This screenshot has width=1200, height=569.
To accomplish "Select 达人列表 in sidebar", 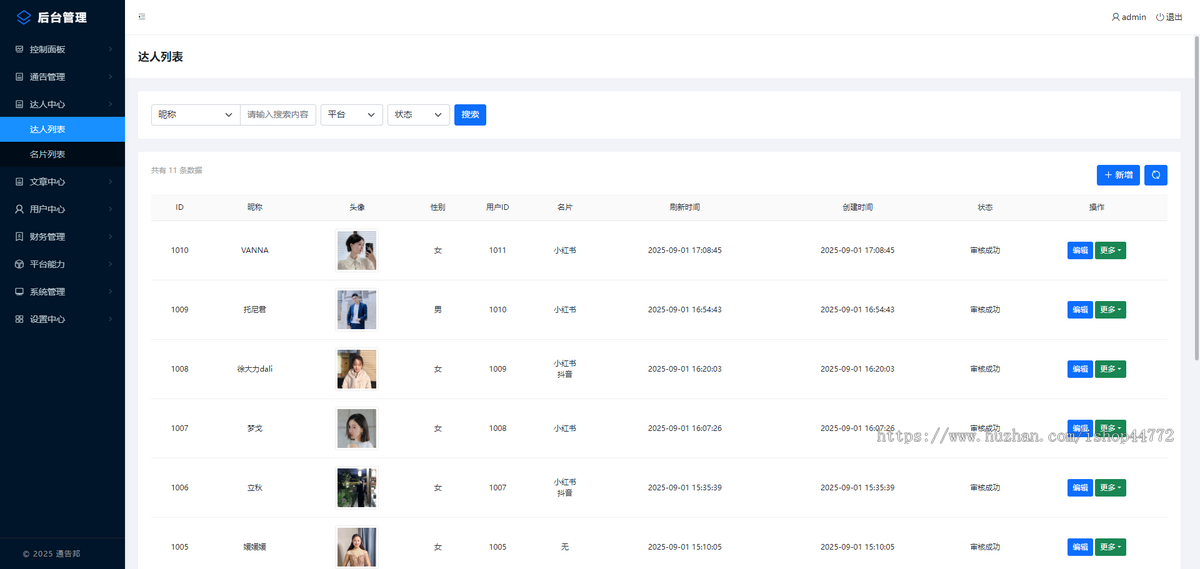I will pyautogui.click(x=62, y=130).
